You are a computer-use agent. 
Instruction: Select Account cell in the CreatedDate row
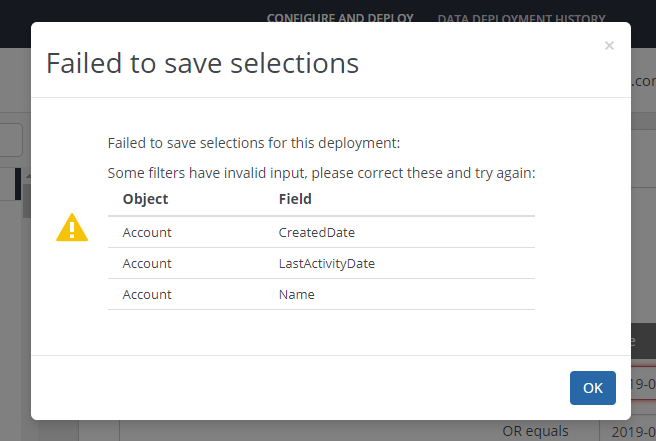click(147, 232)
